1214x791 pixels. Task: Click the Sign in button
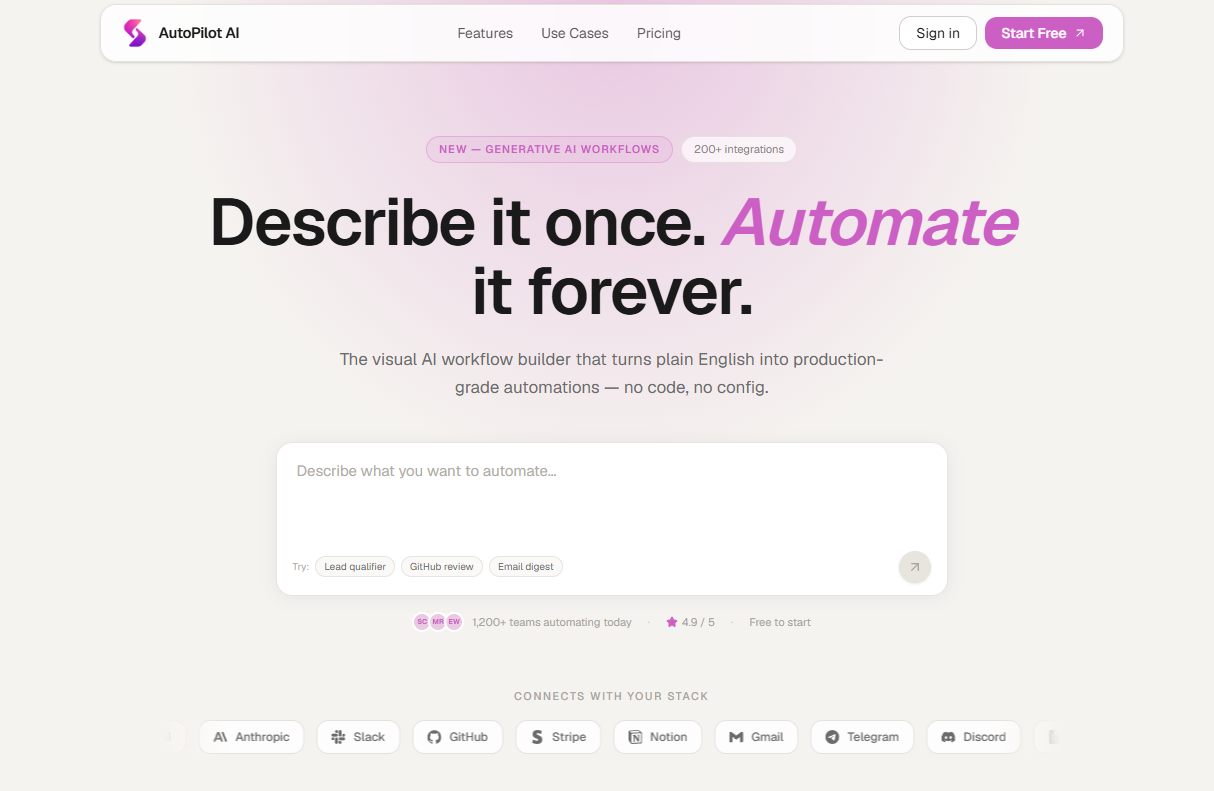pos(938,33)
